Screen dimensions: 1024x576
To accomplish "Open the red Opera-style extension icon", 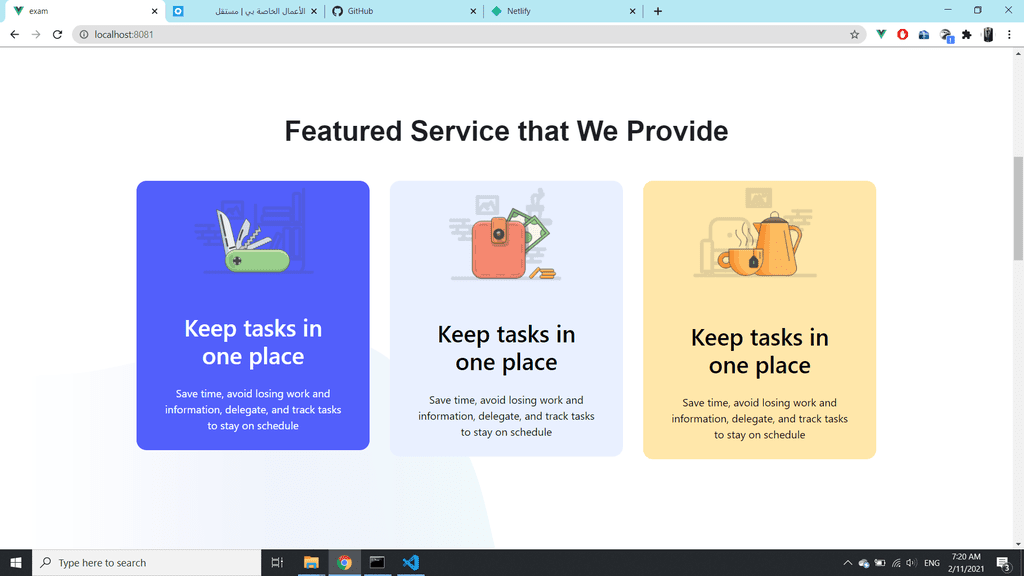I will pyautogui.click(x=903, y=35).
